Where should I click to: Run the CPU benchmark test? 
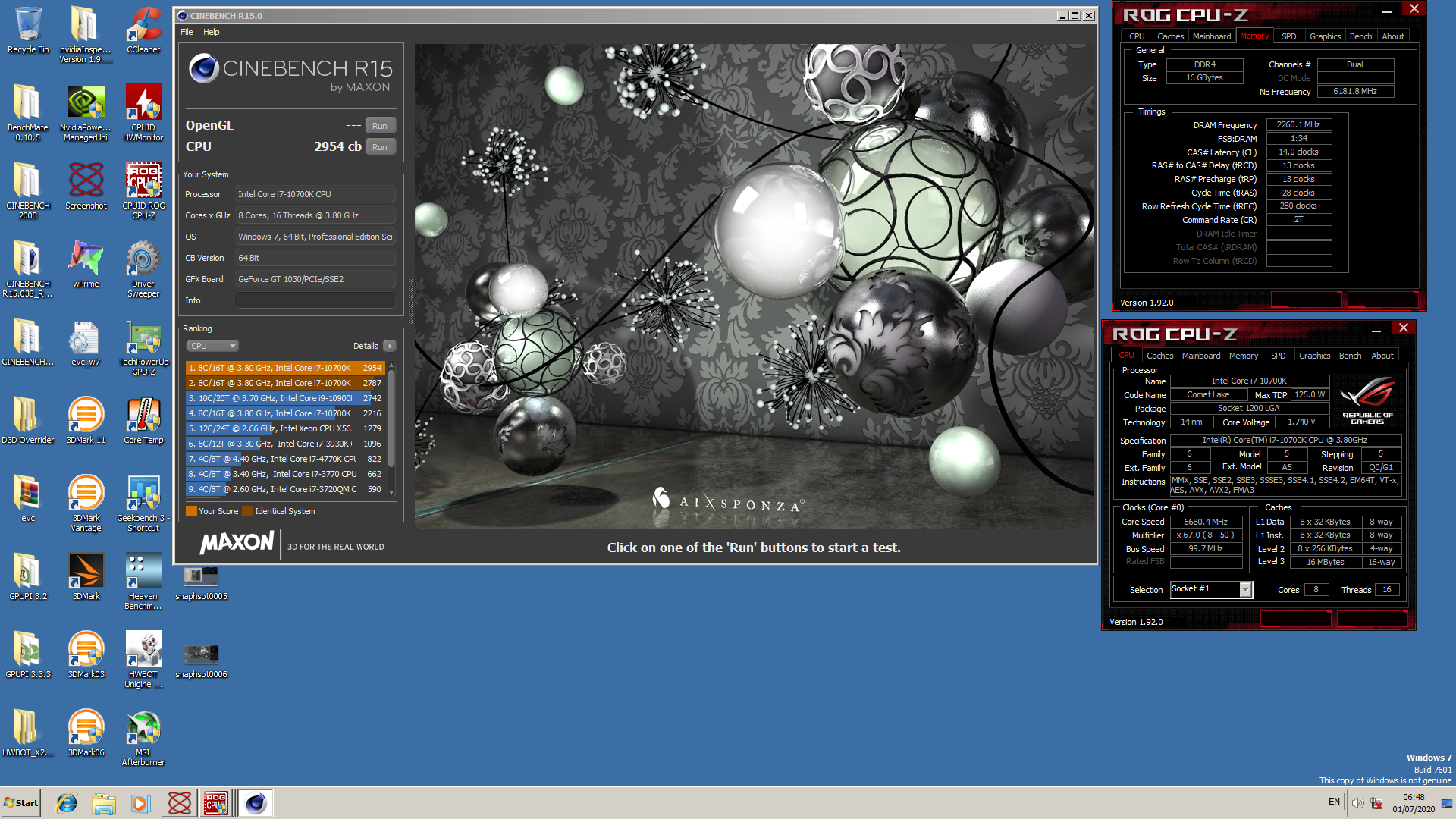coord(380,147)
